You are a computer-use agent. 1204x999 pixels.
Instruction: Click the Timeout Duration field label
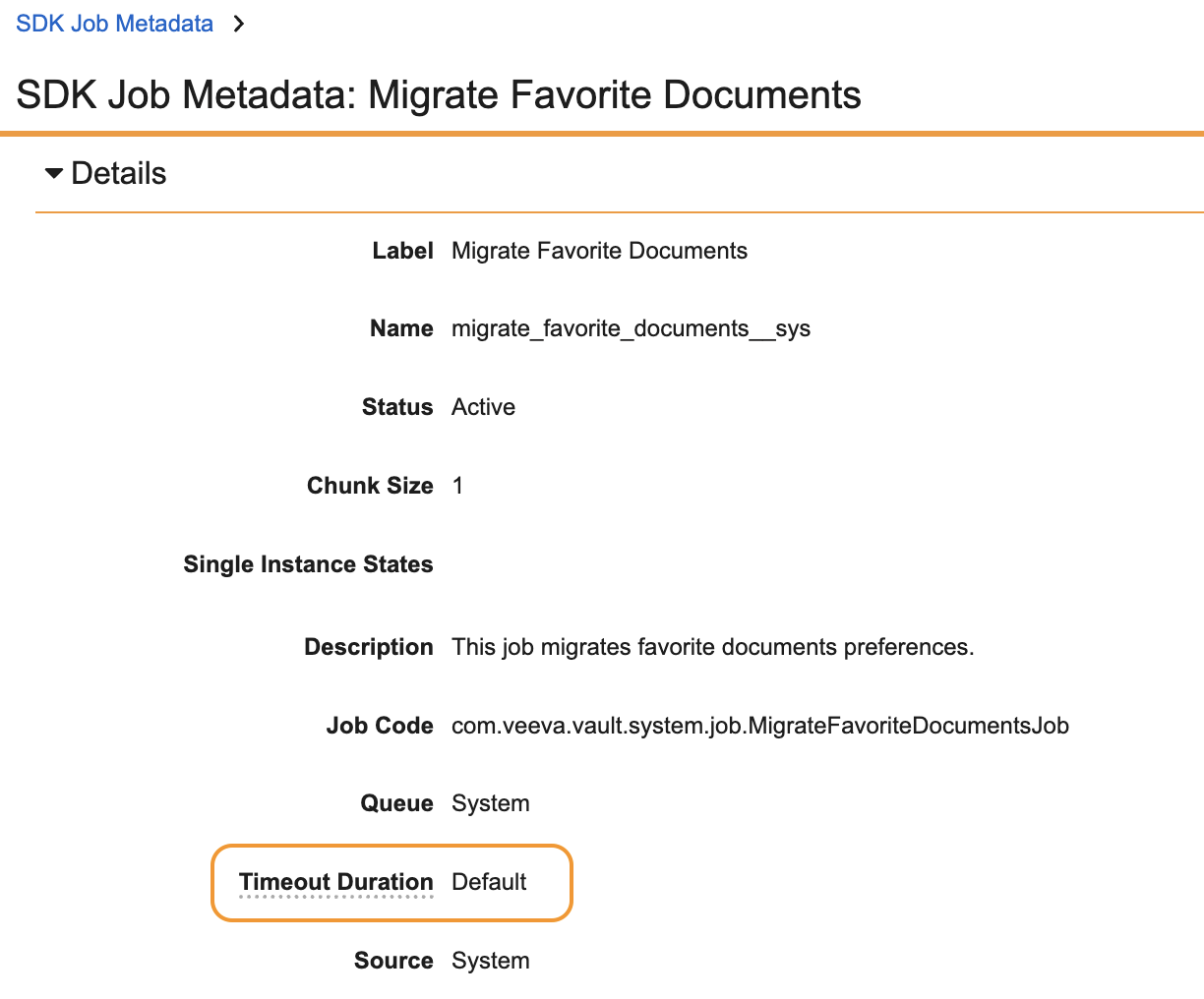tap(335, 882)
